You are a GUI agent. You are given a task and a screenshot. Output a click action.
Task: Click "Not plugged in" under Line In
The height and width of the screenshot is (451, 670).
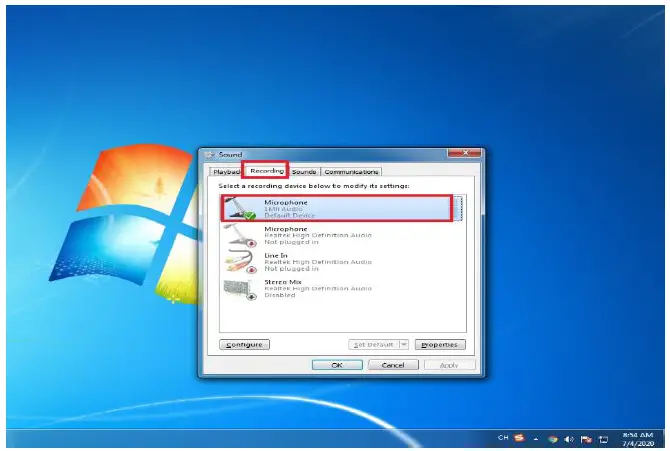click(291, 268)
